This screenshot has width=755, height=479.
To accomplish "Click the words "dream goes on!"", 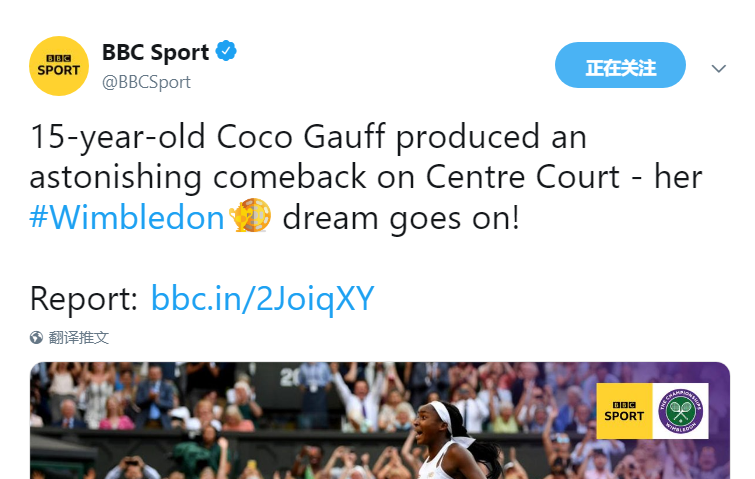I will pos(401,217).
